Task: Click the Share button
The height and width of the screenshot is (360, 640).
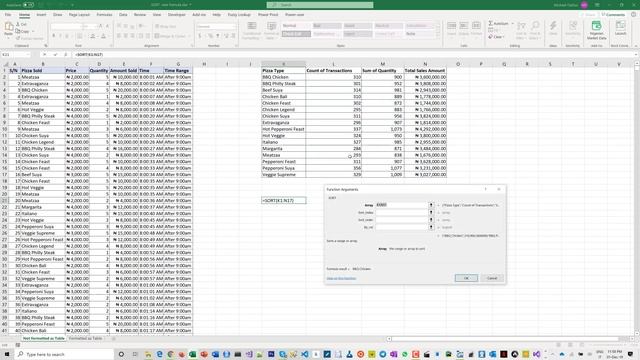Action: pos(588,15)
